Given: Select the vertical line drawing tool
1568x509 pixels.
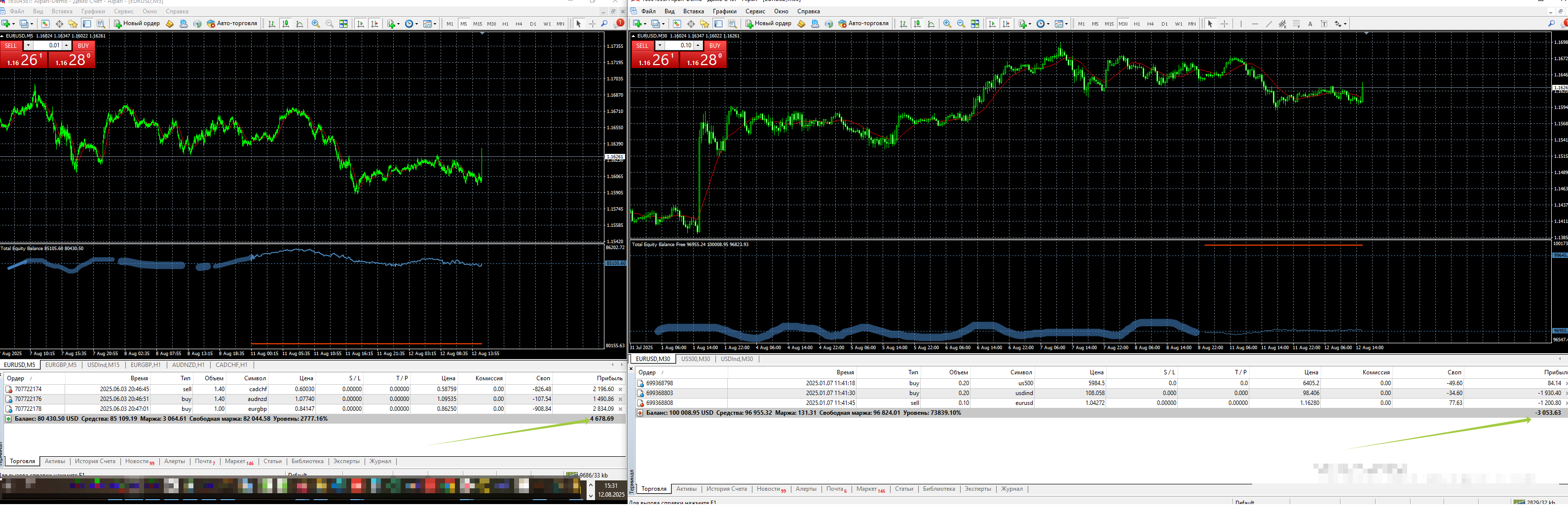Looking at the screenshot, I should pyautogui.click(x=1241, y=24).
